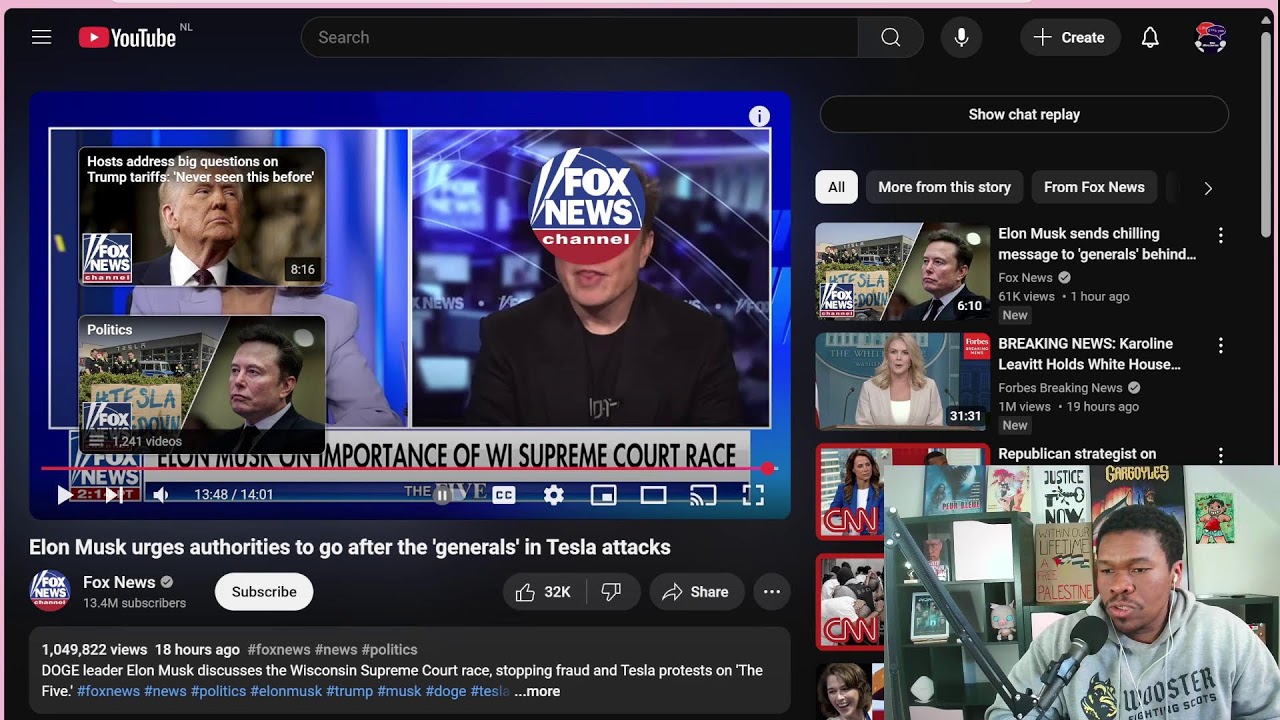The width and height of the screenshot is (1280, 720).
Task: Share this video
Action: click(696, 592)
